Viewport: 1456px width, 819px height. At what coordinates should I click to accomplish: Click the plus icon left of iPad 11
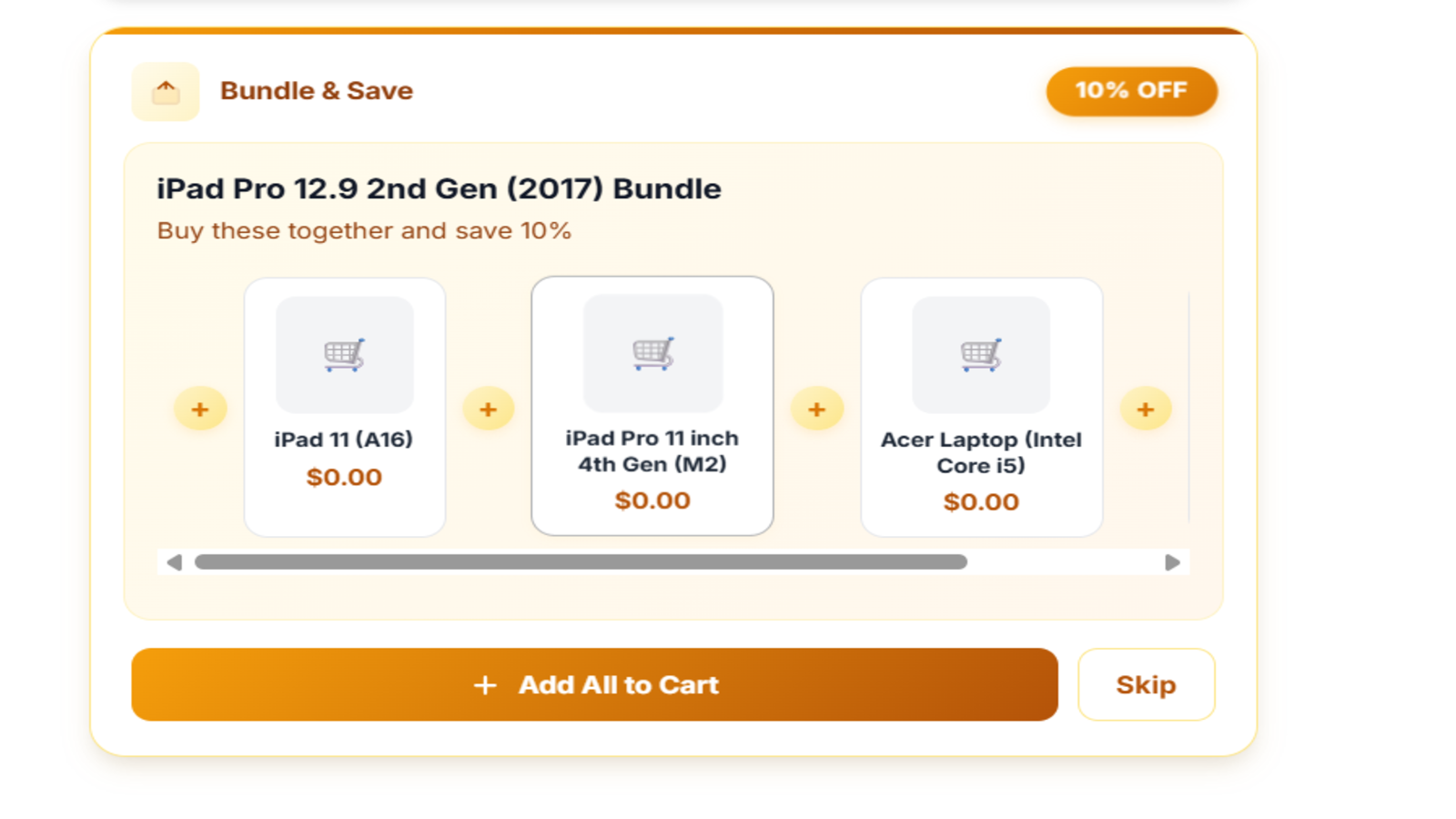[x=199, y=409]
